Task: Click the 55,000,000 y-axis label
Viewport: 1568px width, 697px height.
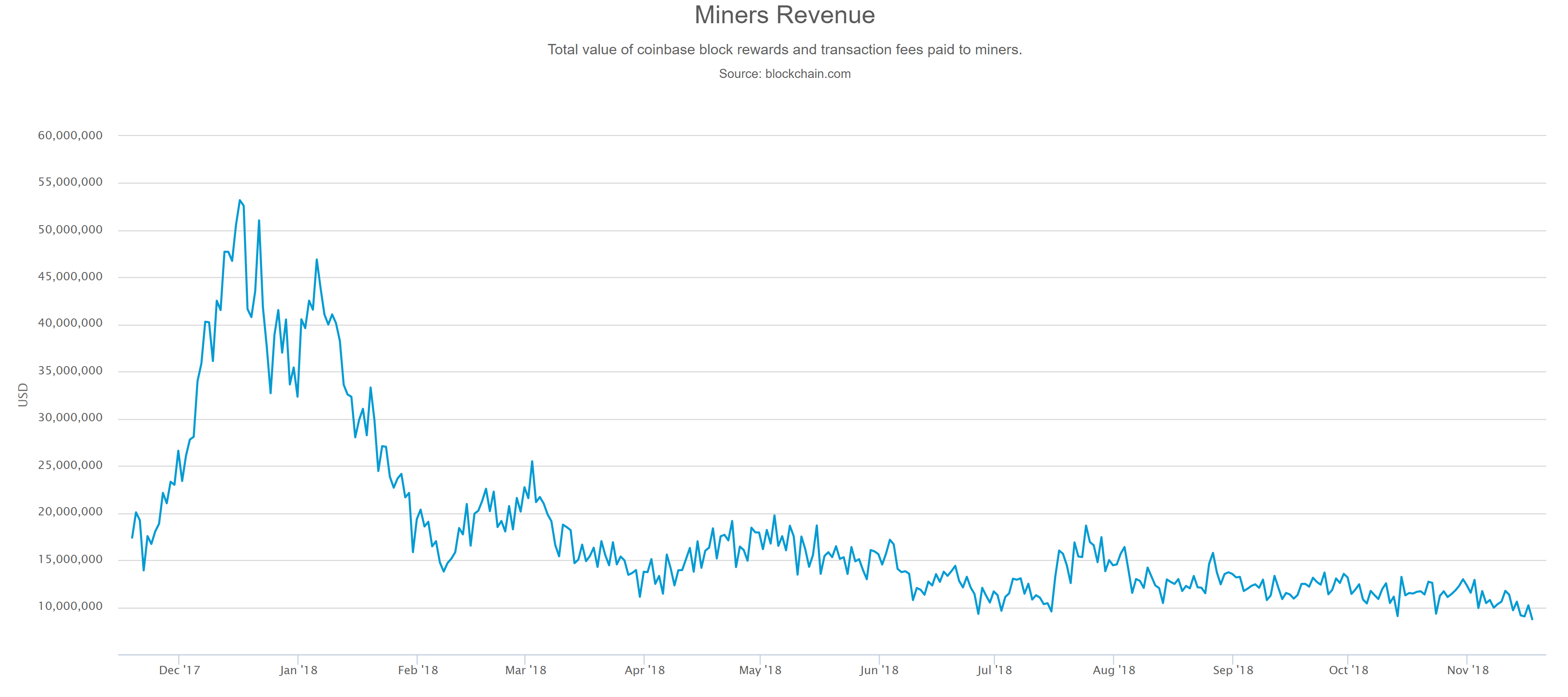Action: click(70, 182)
